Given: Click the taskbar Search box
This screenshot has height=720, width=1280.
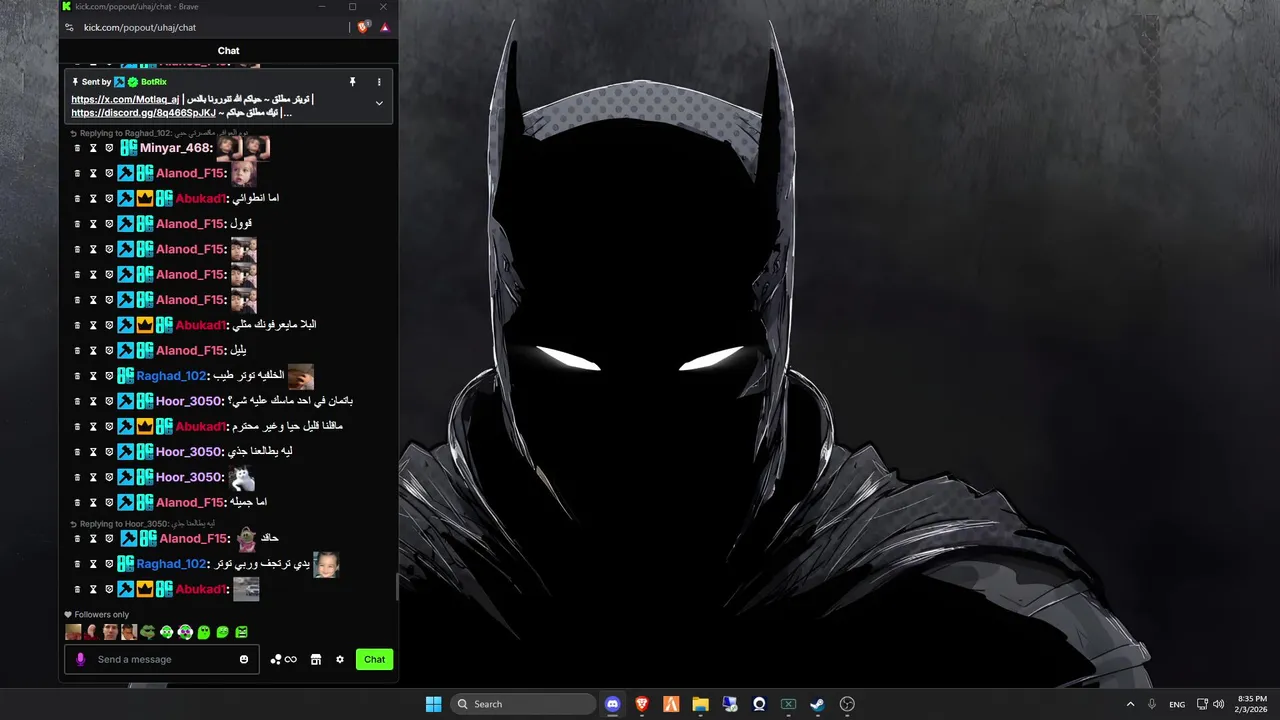Looking at the screenshot, I should pos(523,704).
